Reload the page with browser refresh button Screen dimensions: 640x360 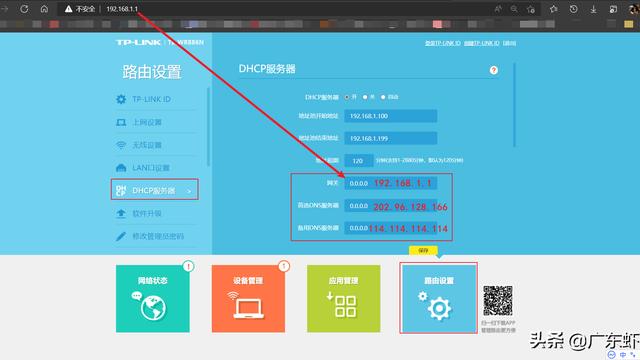(x=24, y=9)
